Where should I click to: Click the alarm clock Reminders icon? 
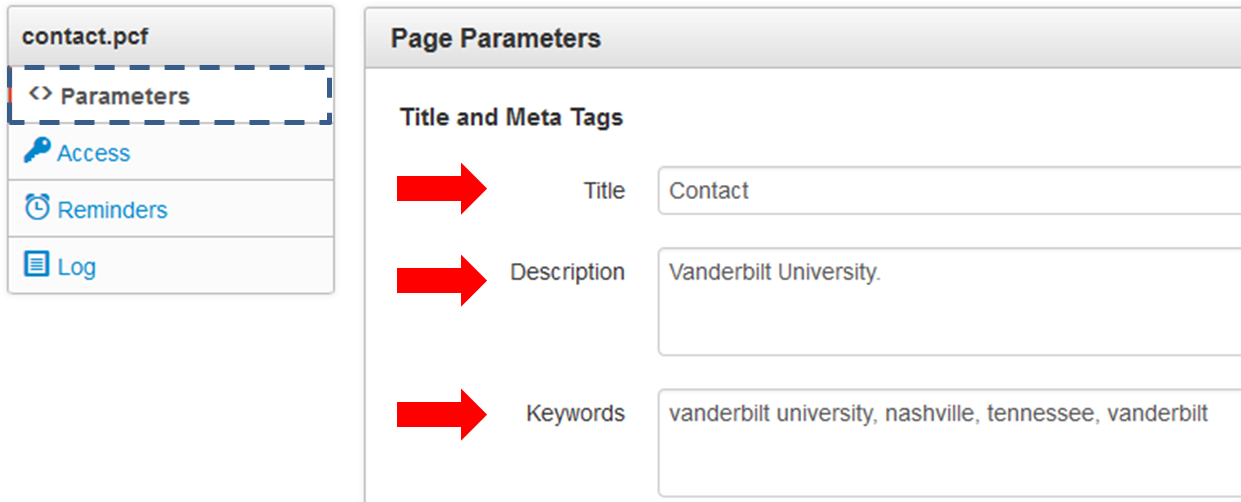point(37,208)
